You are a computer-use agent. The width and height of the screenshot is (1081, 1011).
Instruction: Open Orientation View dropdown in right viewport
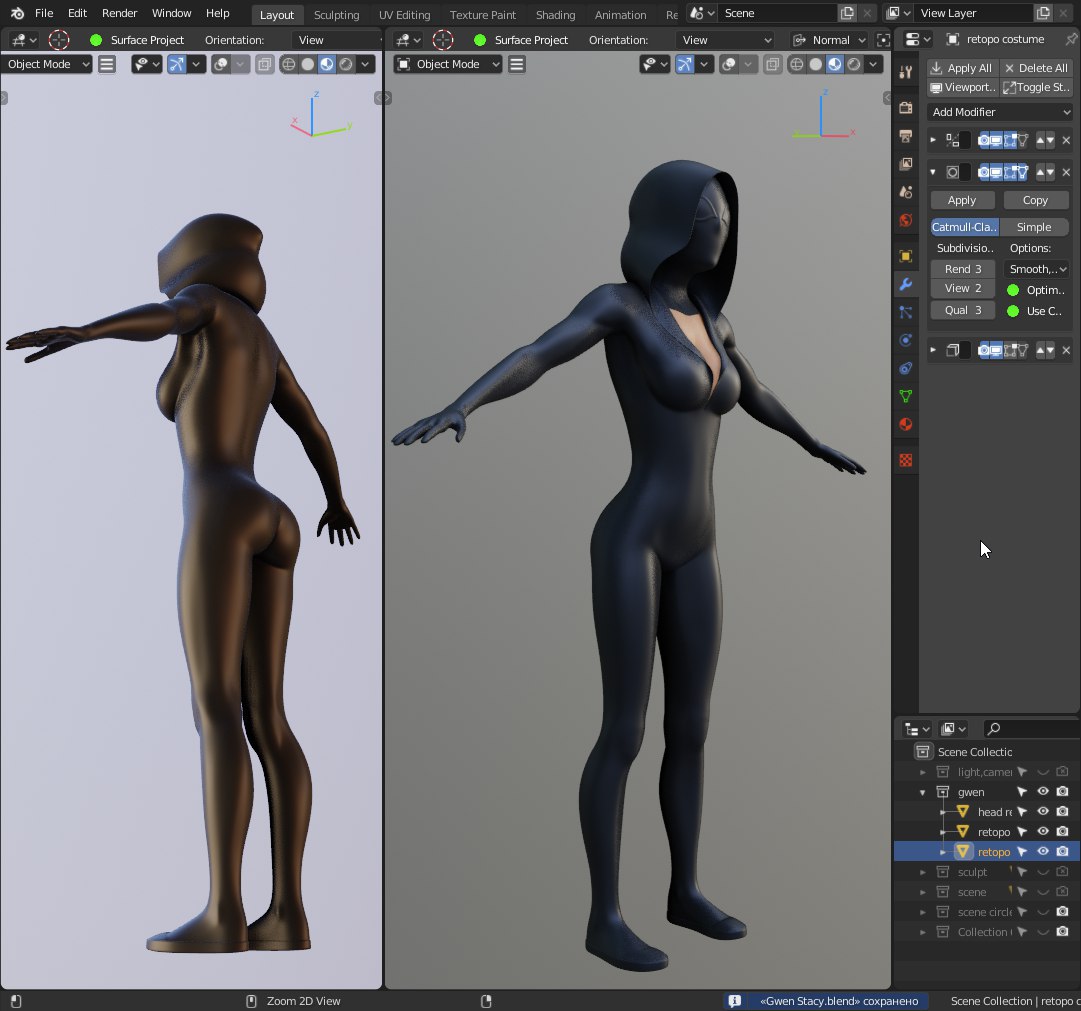coord(724,40)
